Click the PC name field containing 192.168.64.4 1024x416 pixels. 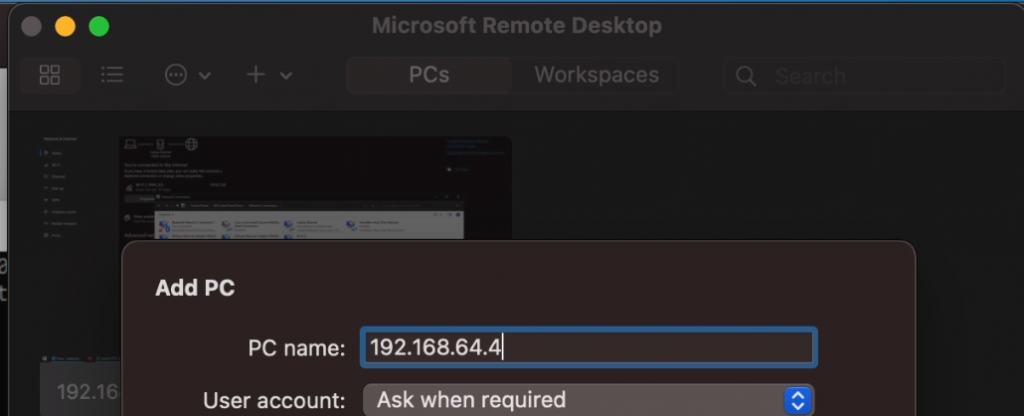click(x=588, y=347)
